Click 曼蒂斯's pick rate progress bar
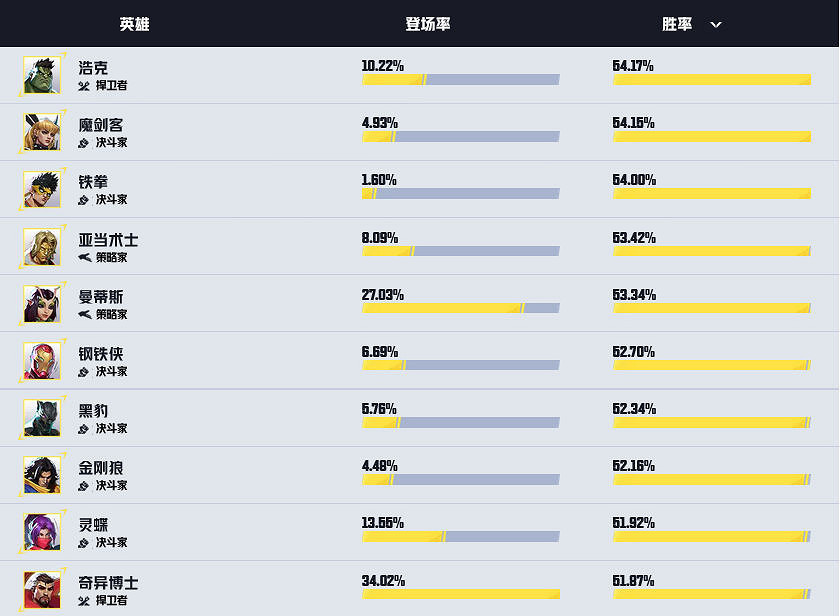Viewport: 840px width, 616px height. tap(460, 308)
